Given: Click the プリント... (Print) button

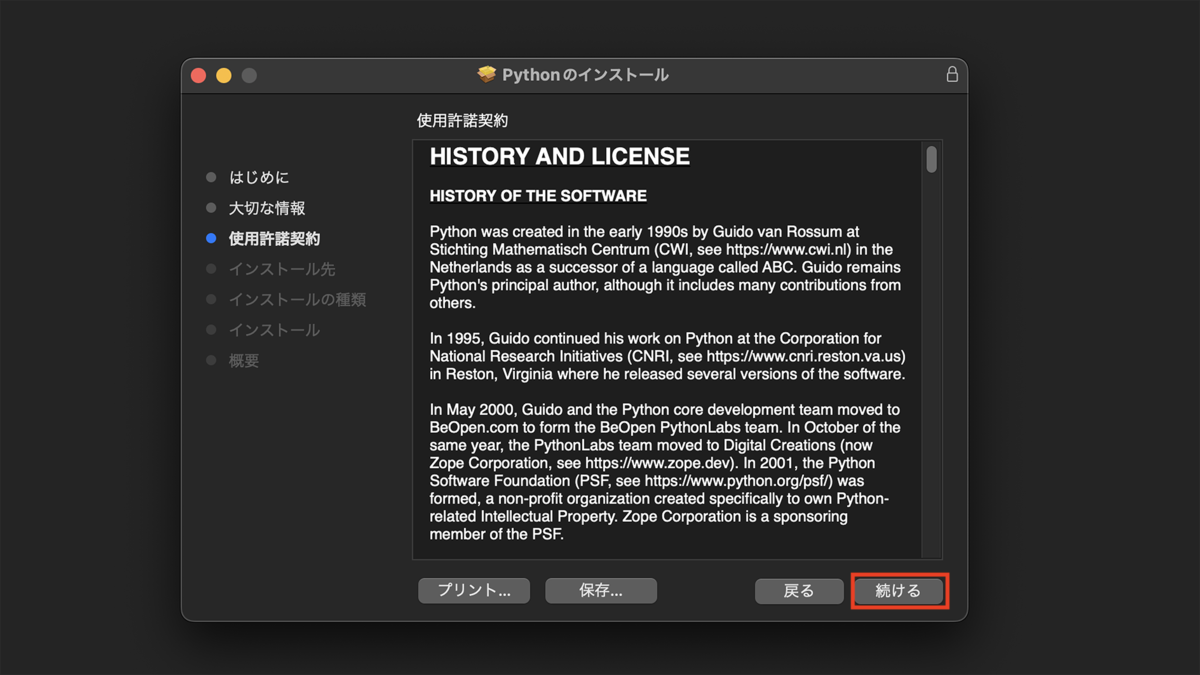Looking at the screenshot, I should tap(475, 591).
